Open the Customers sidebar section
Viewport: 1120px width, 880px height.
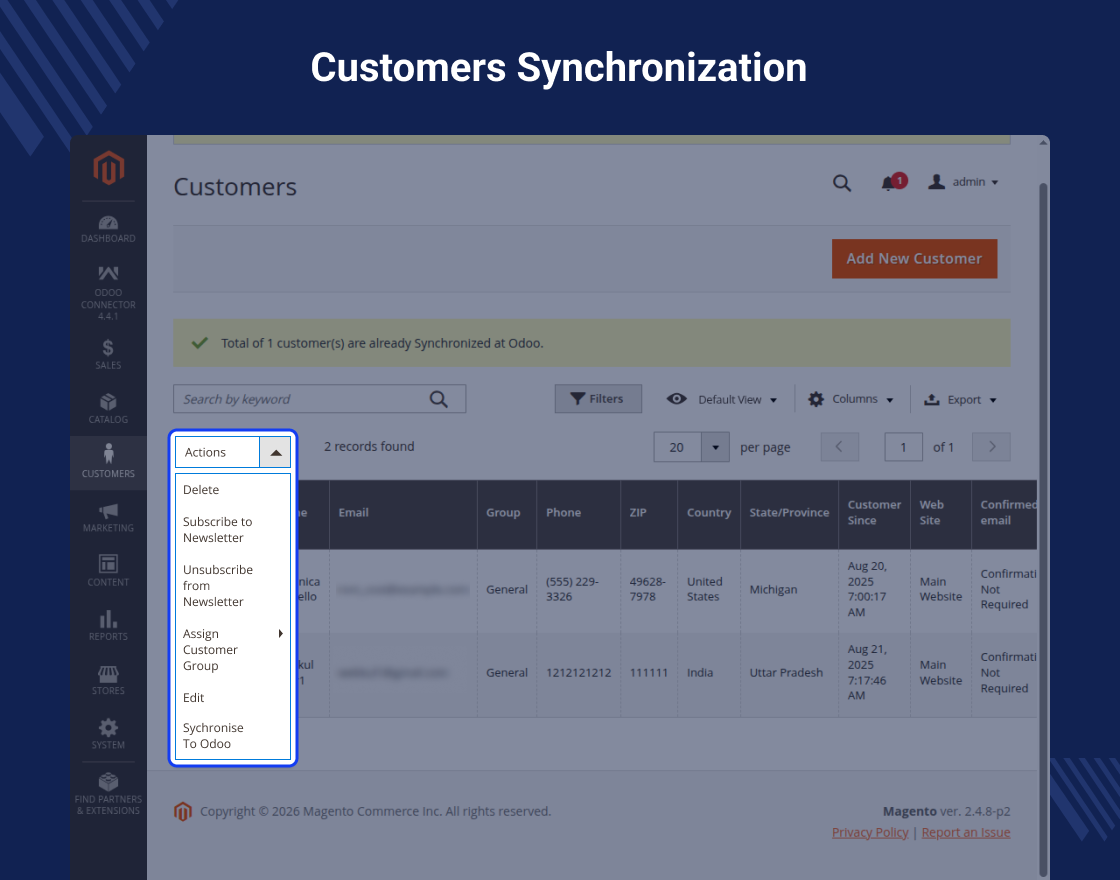point(109,462)
